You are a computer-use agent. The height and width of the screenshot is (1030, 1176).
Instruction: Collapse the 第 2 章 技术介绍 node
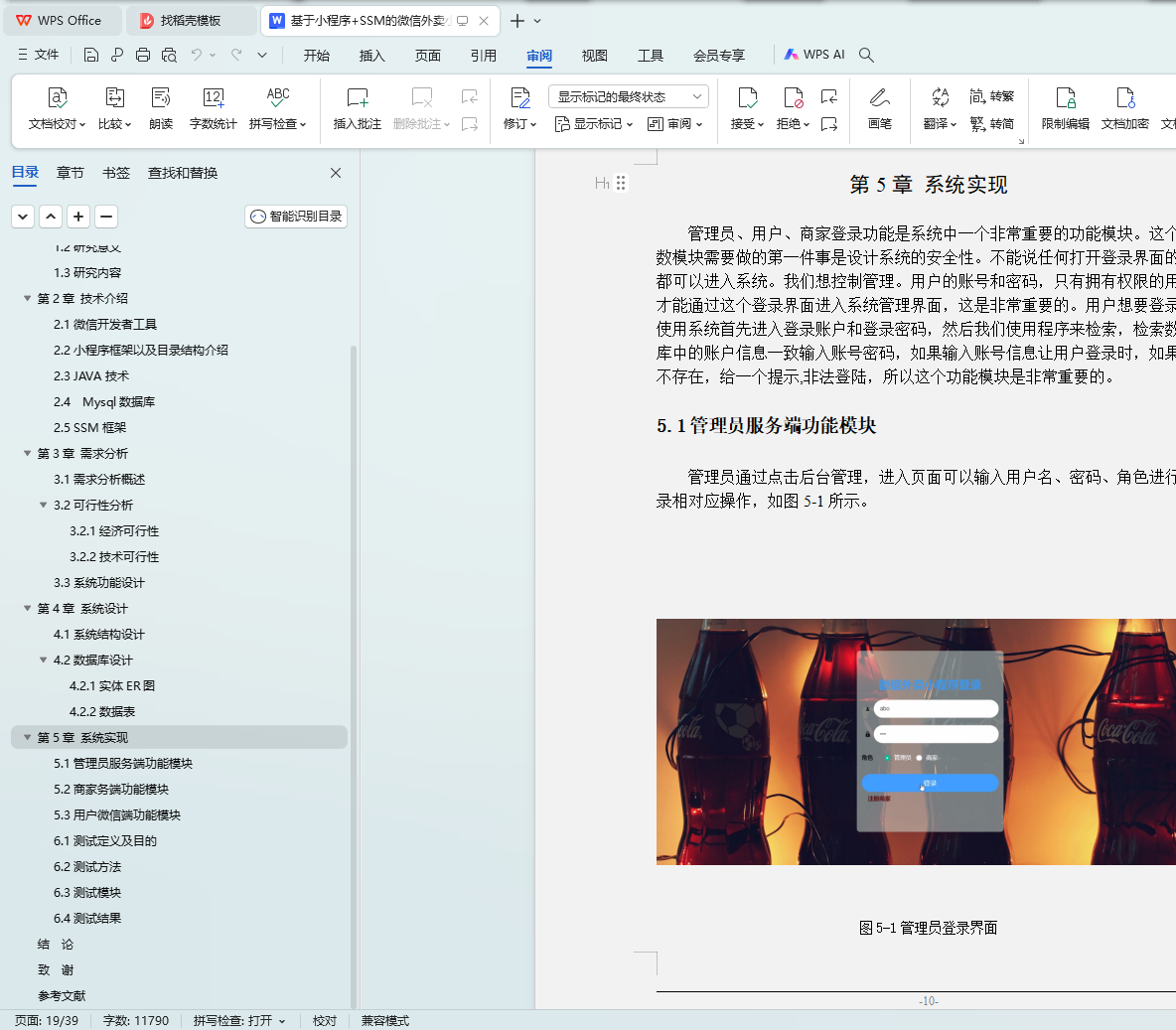click(27, 299)
